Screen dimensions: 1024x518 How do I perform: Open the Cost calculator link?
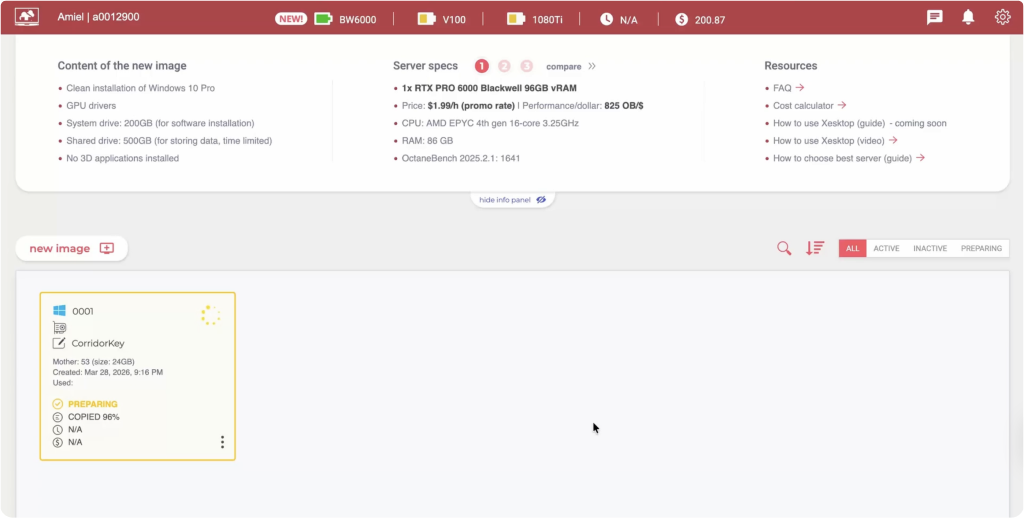[x=810, y=105]
